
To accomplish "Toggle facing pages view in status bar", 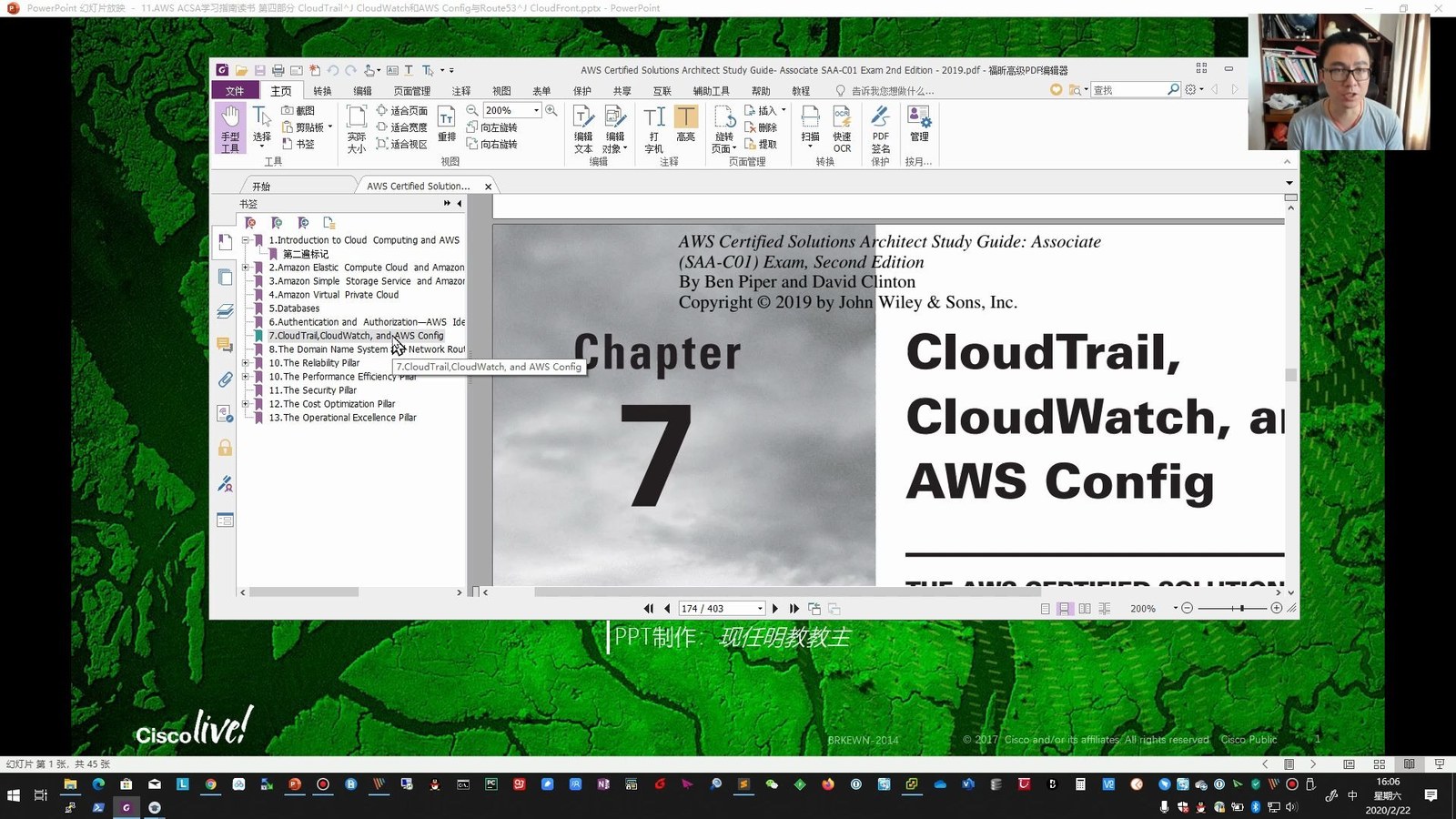I will [1085, 608].
